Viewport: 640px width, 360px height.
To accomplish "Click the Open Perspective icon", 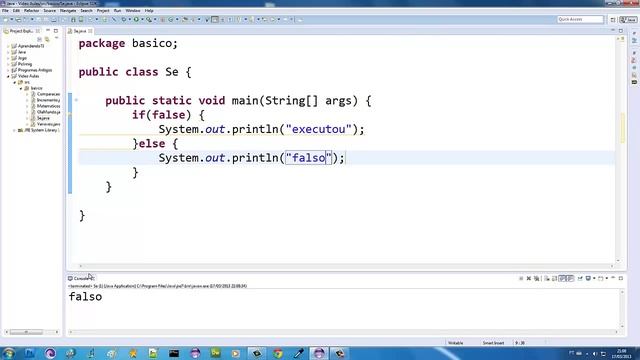I will (x=613, y=20).
